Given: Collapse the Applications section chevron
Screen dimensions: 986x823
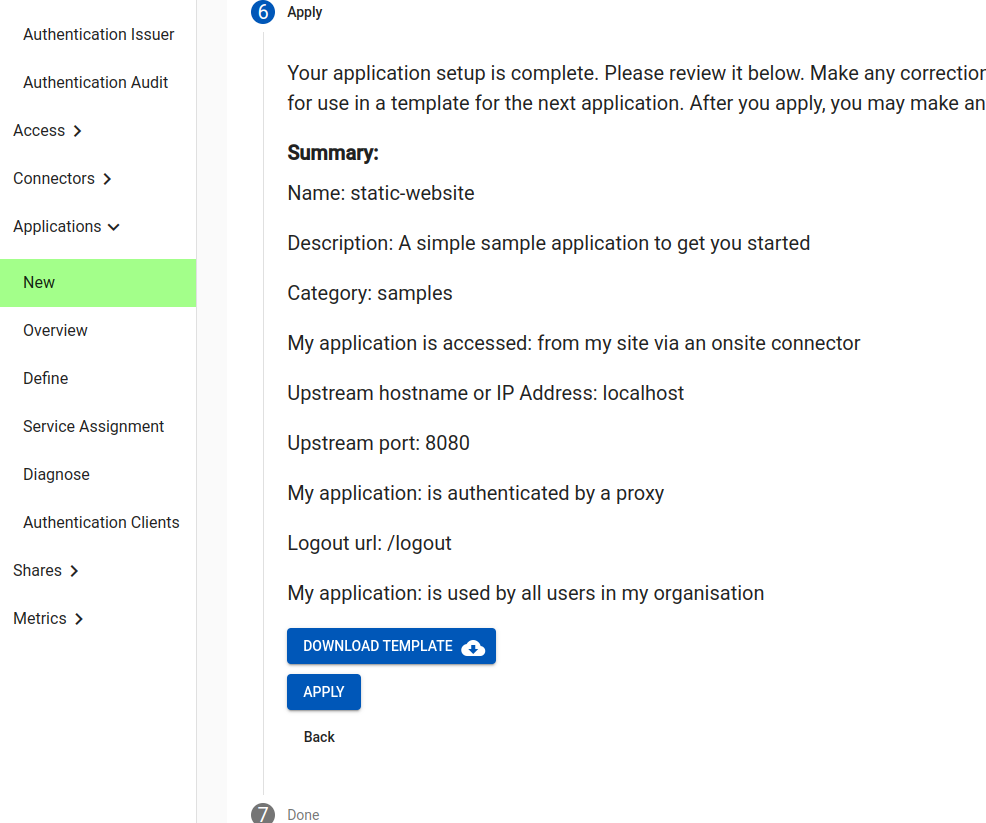Looking at the screenshot, I should pos(114,227).
